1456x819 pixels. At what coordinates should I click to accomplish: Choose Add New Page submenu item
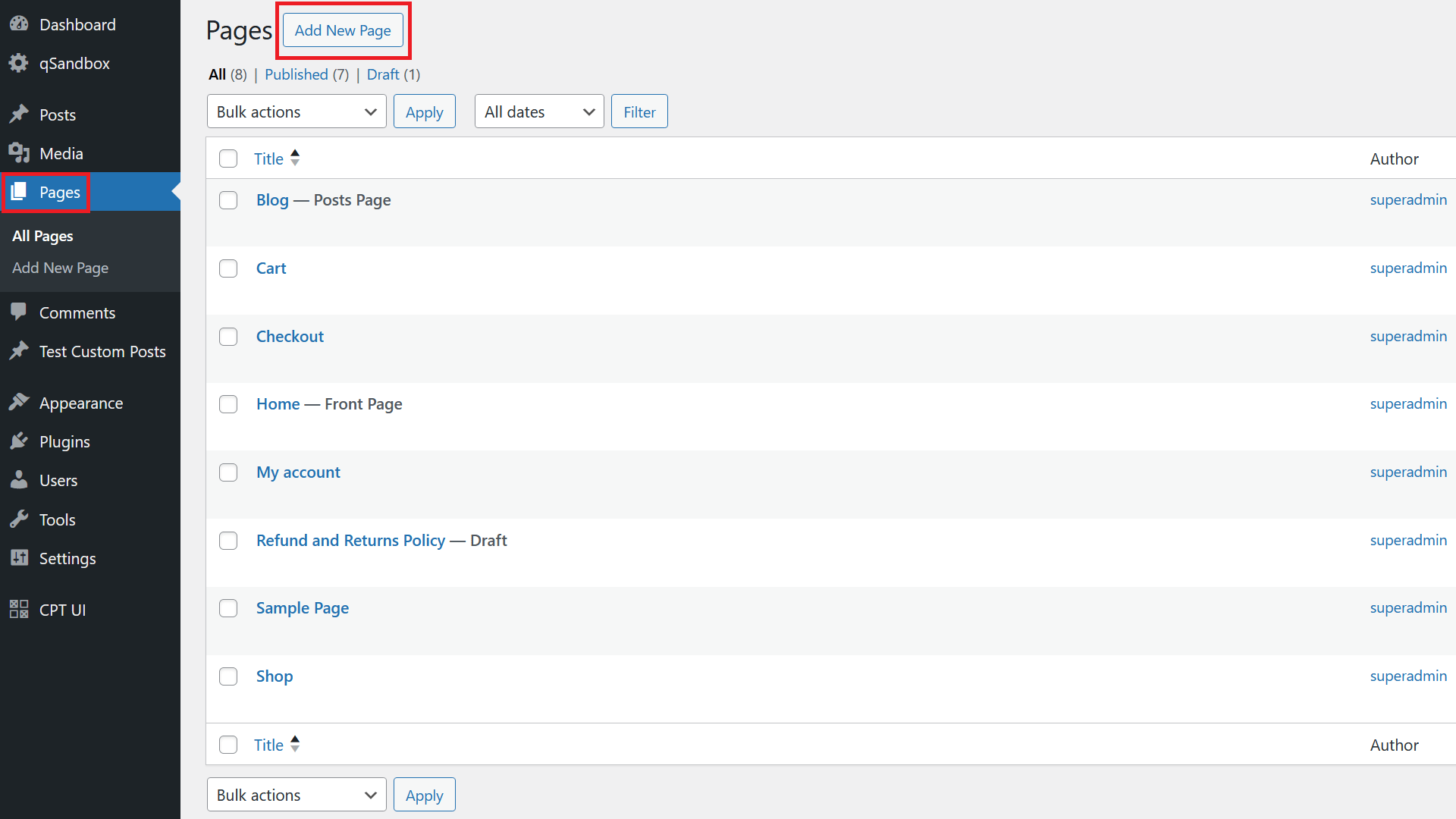click(61, 268)
